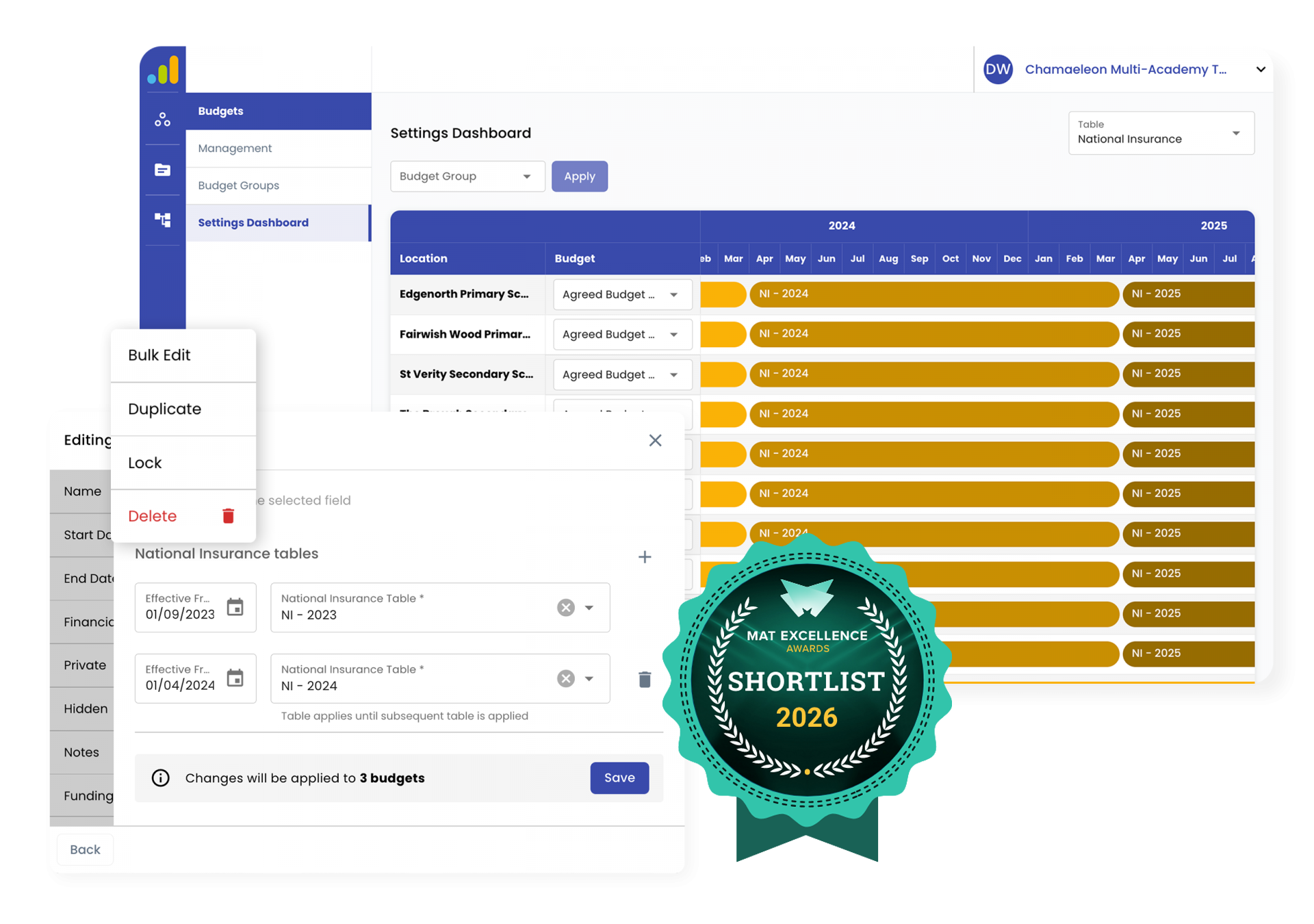The width and height of the screenshot is (1314, 924).
Task: Click the bar chart app logo
Action: tap(164, 70)
